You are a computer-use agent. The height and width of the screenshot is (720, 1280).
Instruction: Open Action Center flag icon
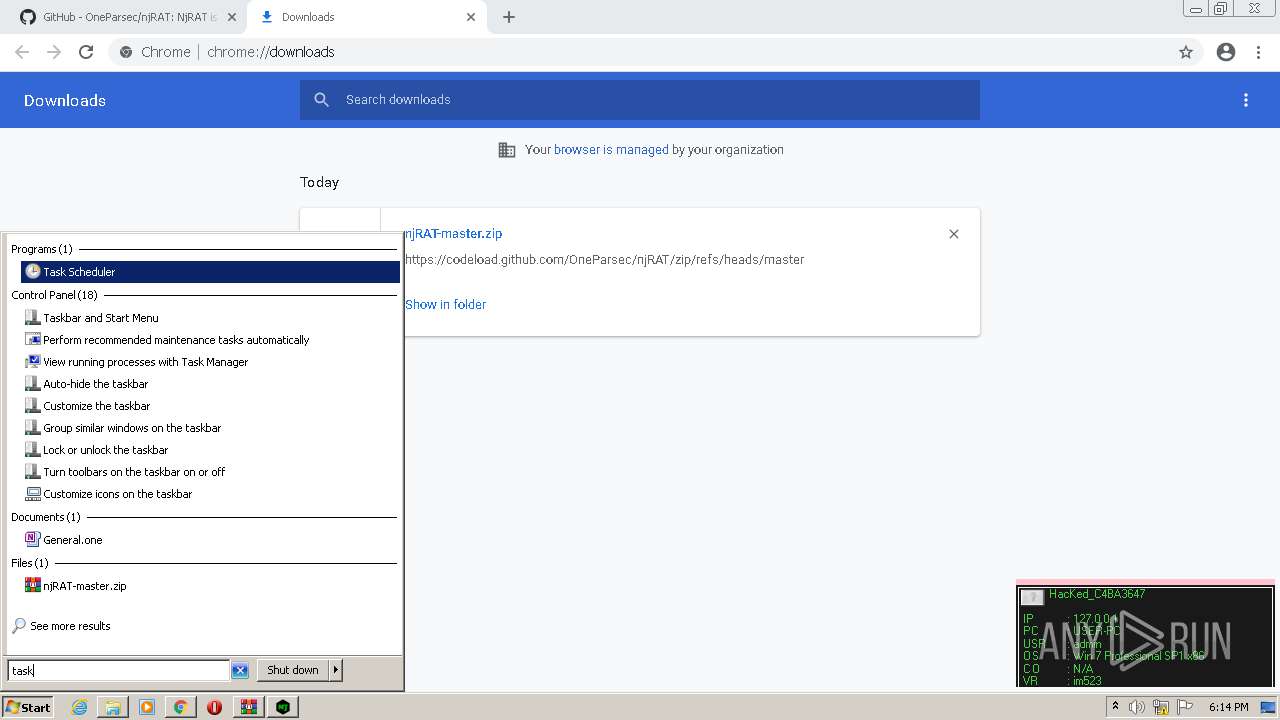tap(1185, 707)
